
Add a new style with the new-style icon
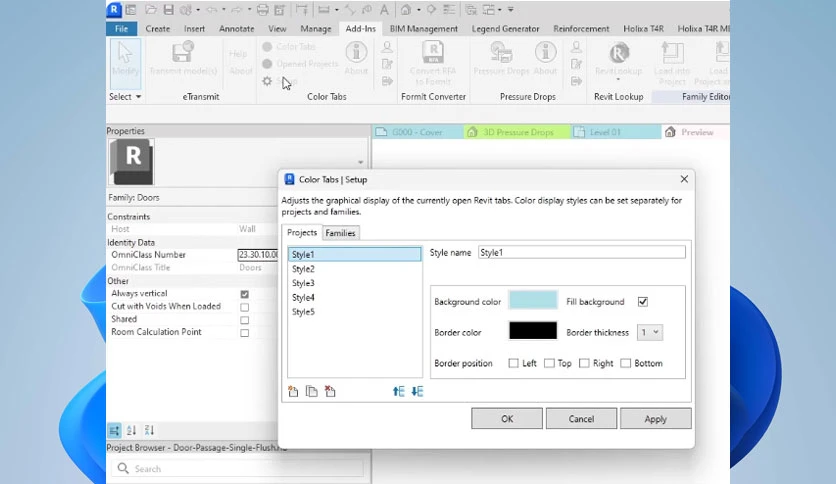(293, 391)
